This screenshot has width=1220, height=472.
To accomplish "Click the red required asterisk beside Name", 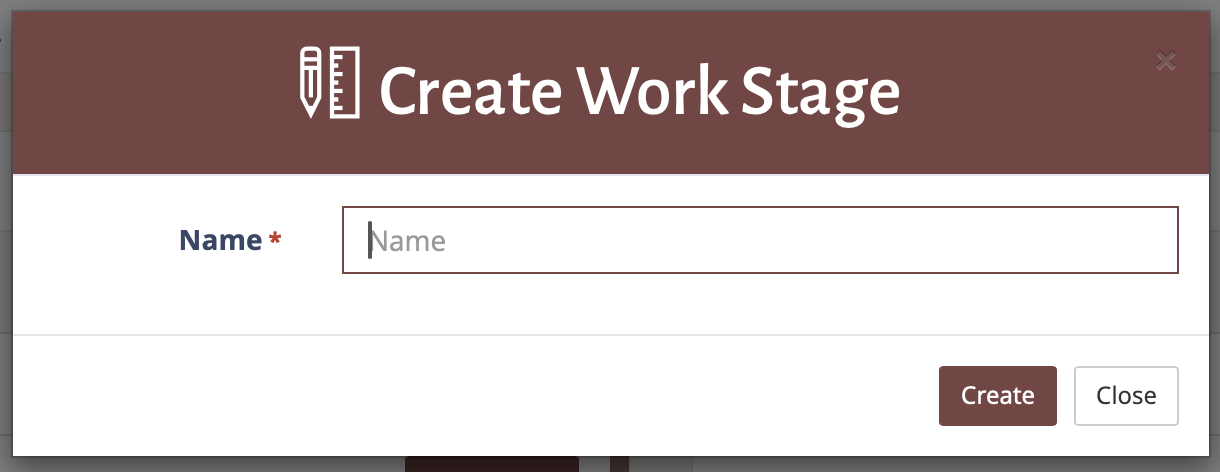I will [275, 241].
